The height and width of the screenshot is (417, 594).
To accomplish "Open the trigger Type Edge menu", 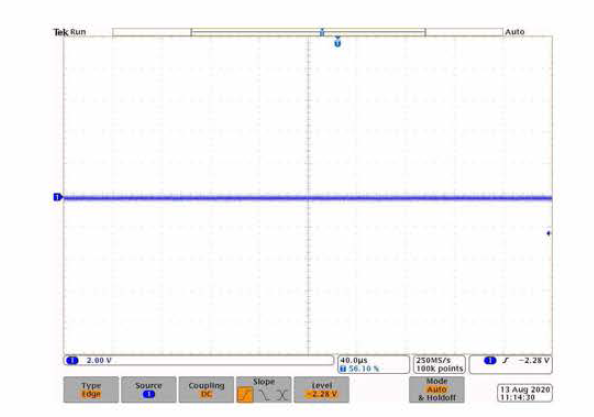I will (x=91, y=390).
